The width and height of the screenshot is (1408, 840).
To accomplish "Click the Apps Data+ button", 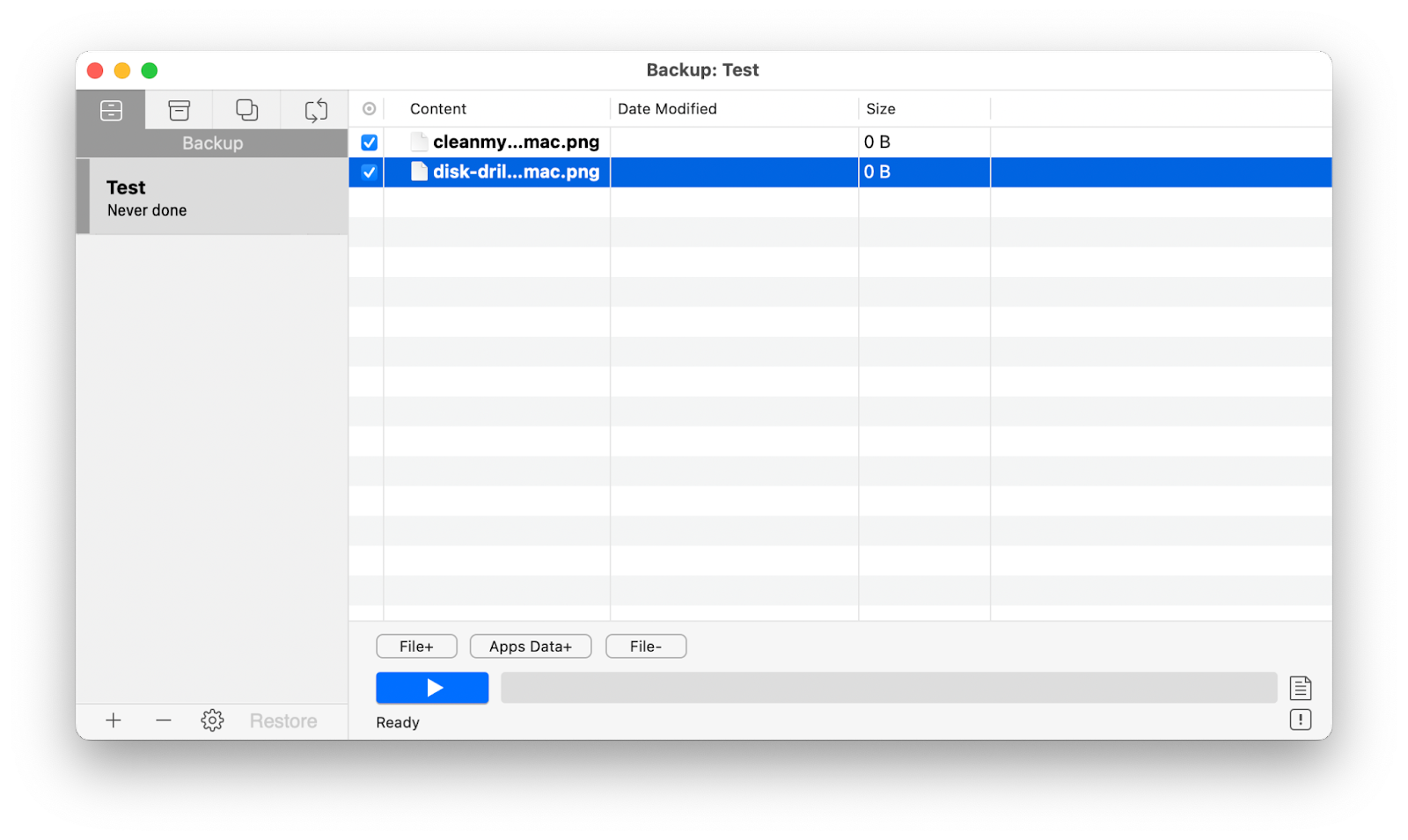I will (x=530, y=646).
